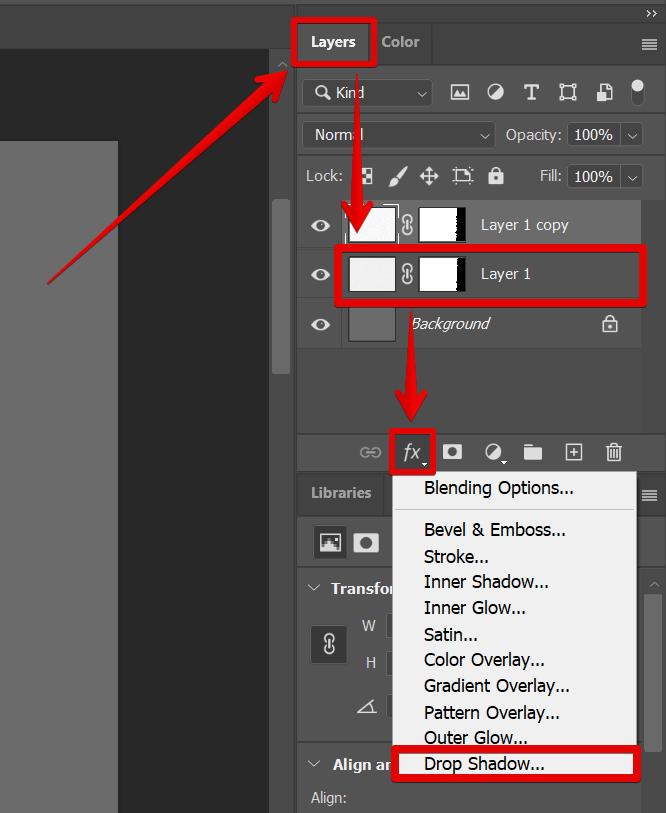Create a new group folder icon
Viewport: 666px width, 813px height.
[x=533, y=453]
